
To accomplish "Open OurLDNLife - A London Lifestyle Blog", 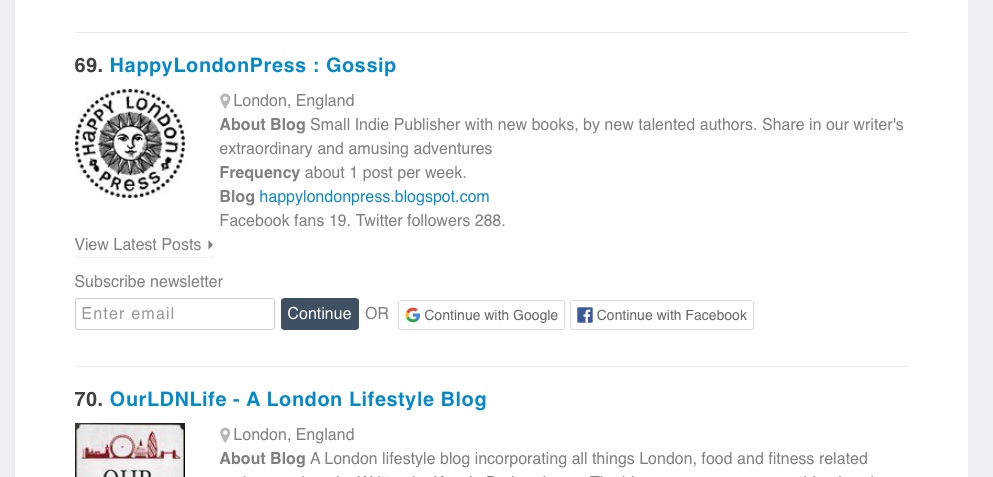I will coord(298,400).
